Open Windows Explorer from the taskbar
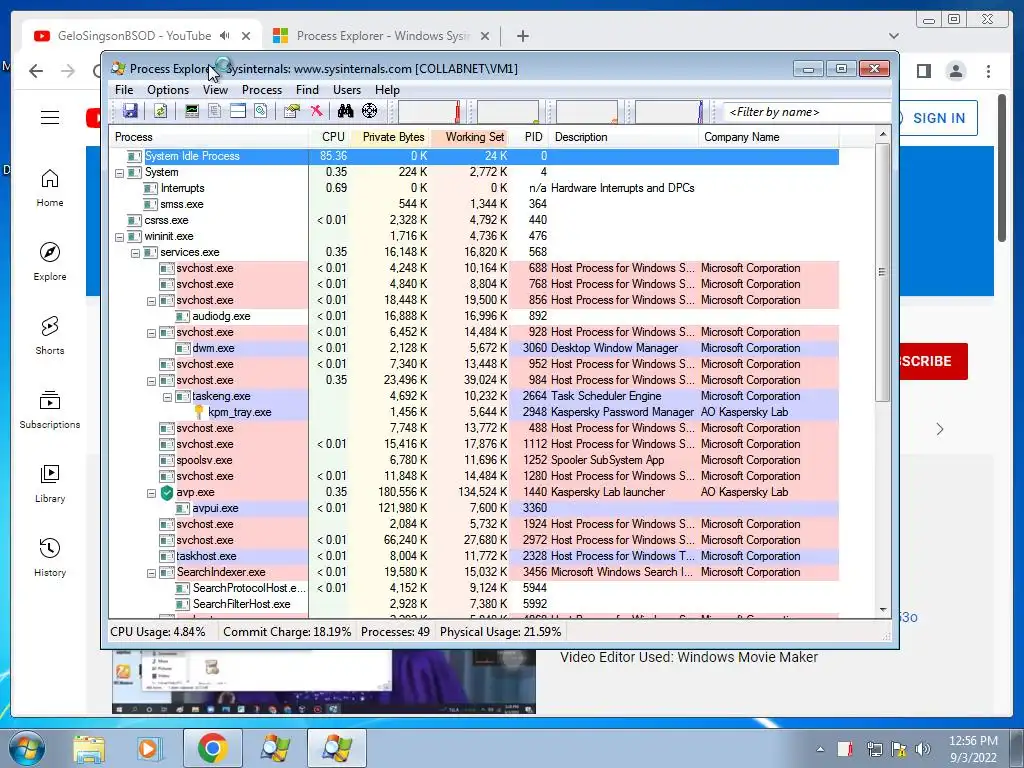This screenshot has width=1024, height=768. tap(89, 748)
